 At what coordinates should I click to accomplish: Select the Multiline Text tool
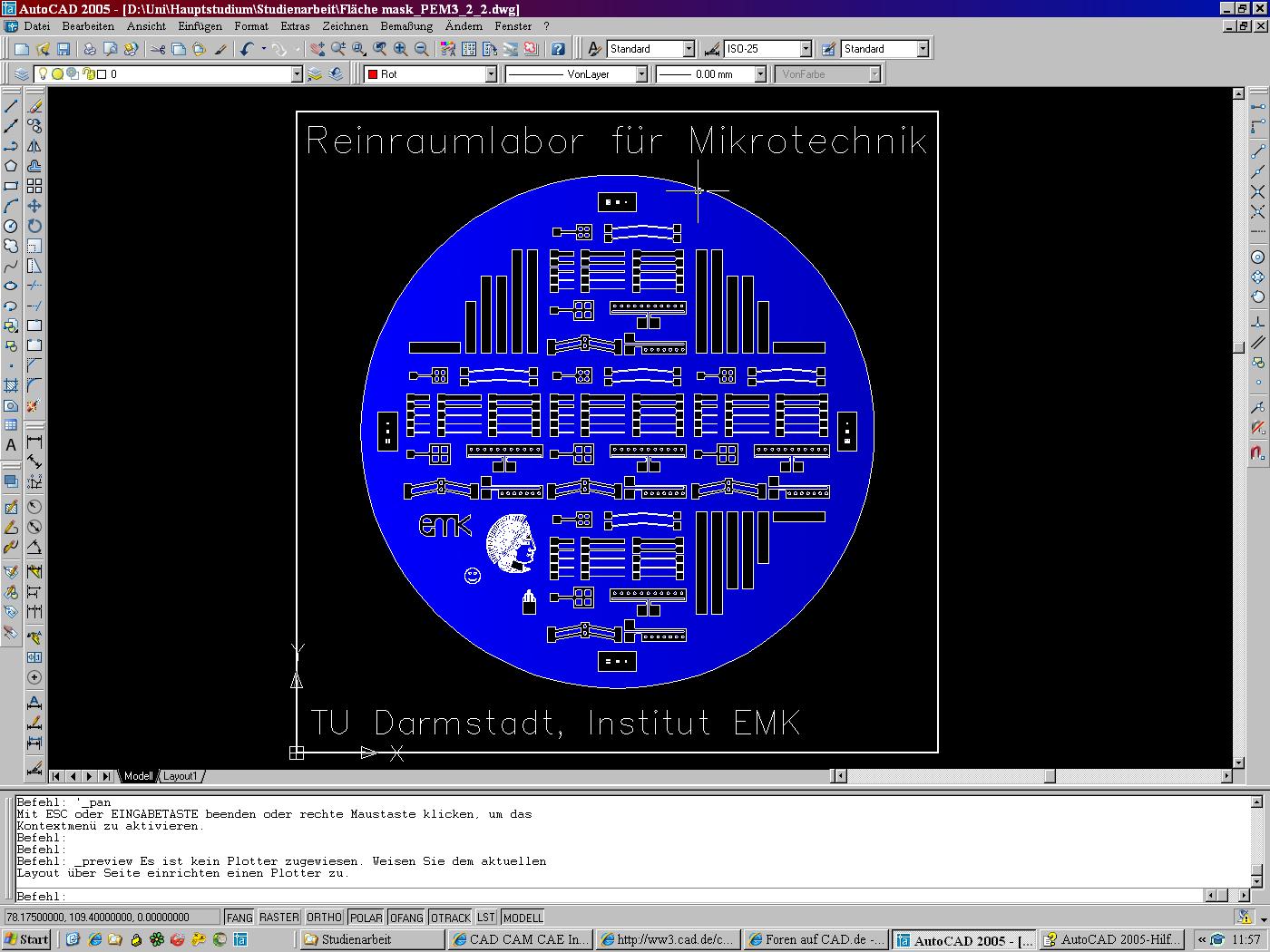[11, 445]
